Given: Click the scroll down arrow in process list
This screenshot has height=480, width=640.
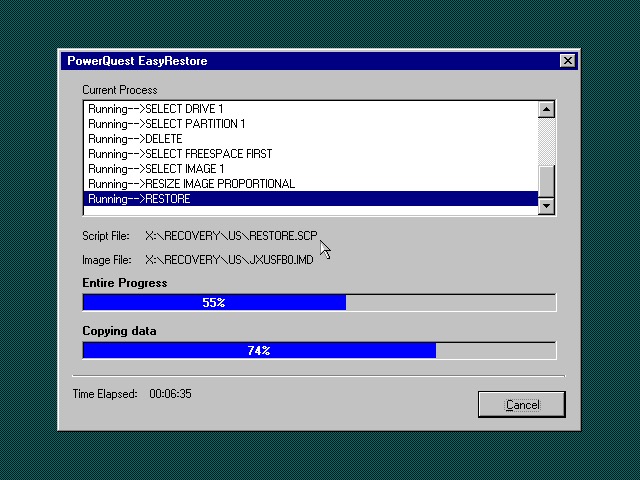Looking at the screenshot, I should pos(546,206).
